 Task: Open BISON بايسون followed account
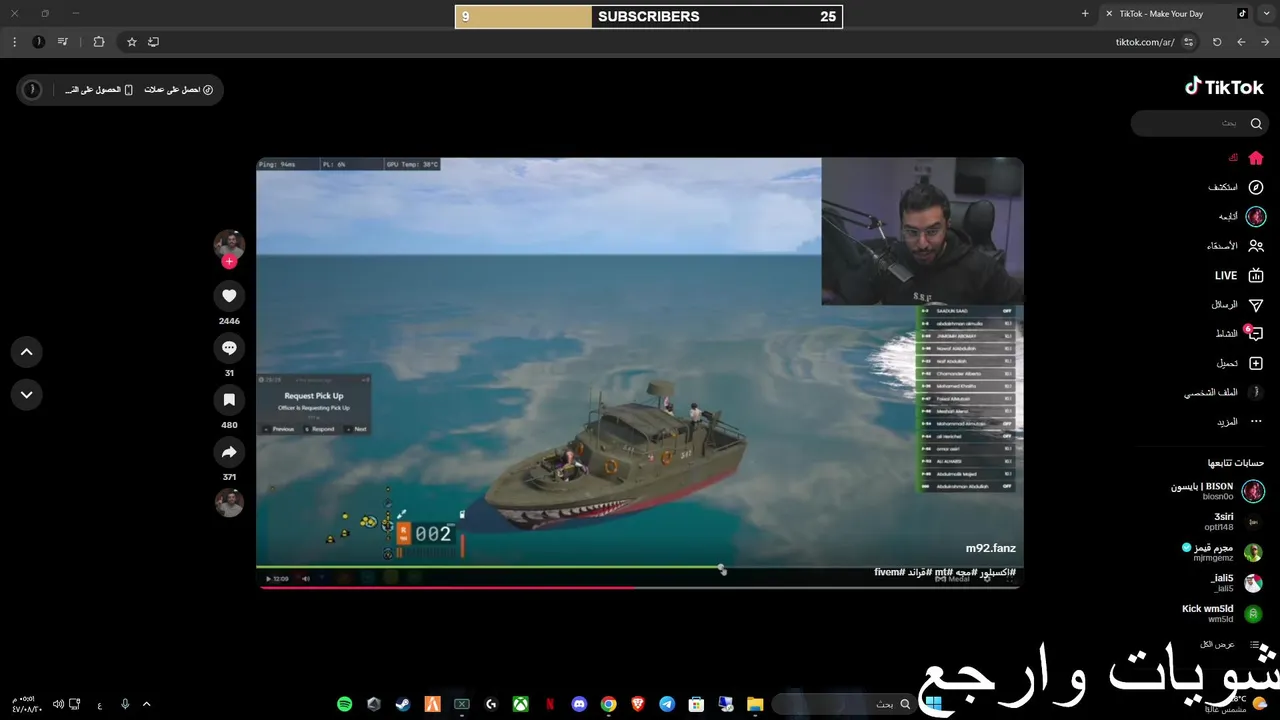tap(1217, 491)
